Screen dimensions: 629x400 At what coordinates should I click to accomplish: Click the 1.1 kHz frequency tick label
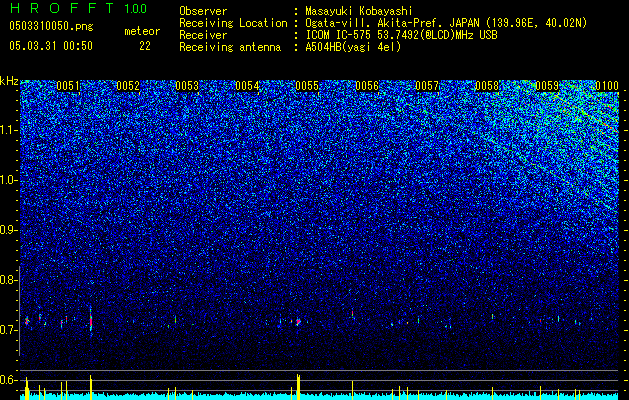8,130
